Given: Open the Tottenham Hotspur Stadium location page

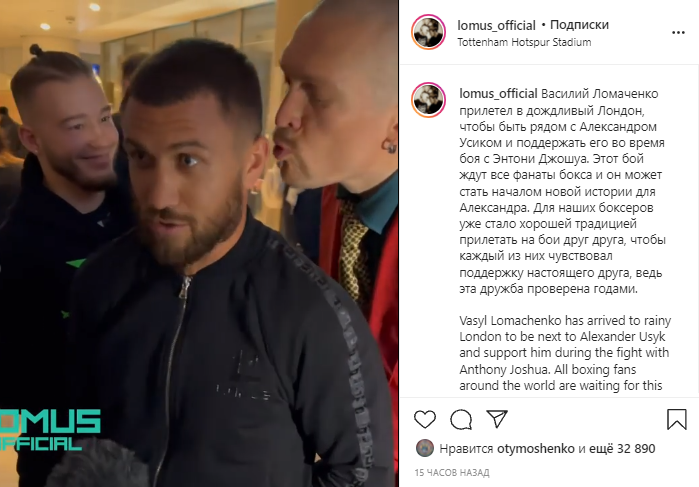Looking at the screenshot, I should pos(524,42).
